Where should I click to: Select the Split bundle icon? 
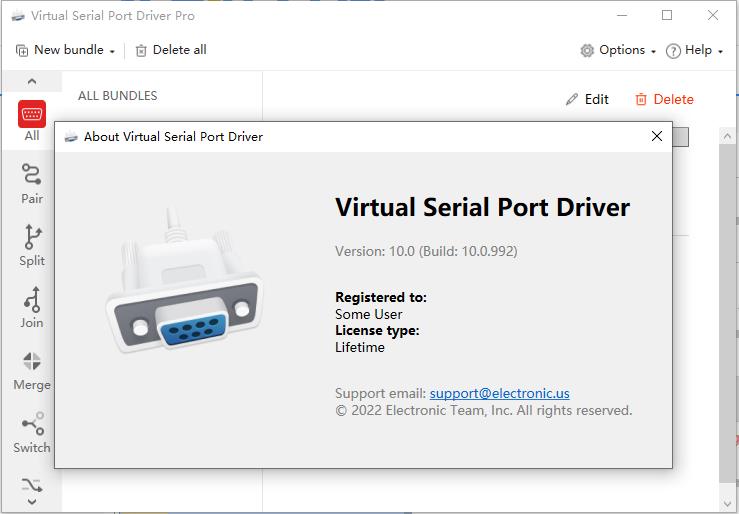32,237
